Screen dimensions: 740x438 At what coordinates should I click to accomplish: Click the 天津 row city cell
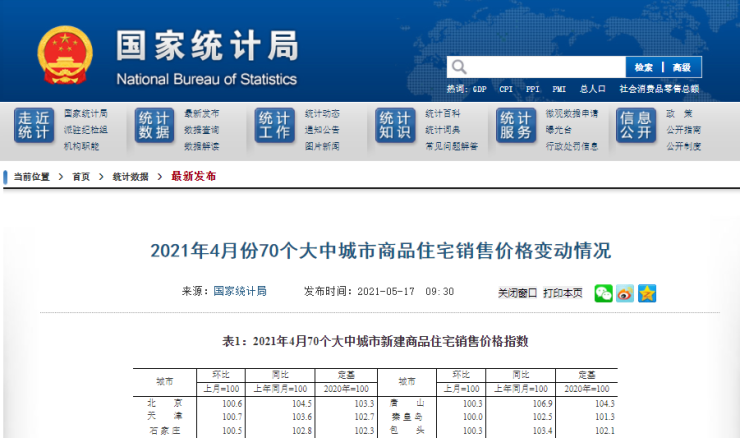(x=165, y=416)
